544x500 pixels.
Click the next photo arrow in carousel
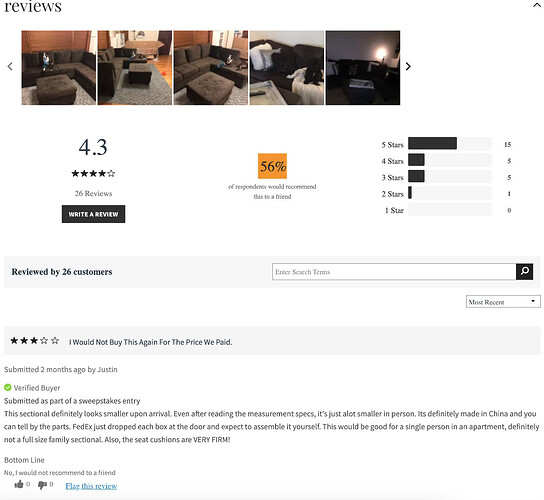[408, 66]
